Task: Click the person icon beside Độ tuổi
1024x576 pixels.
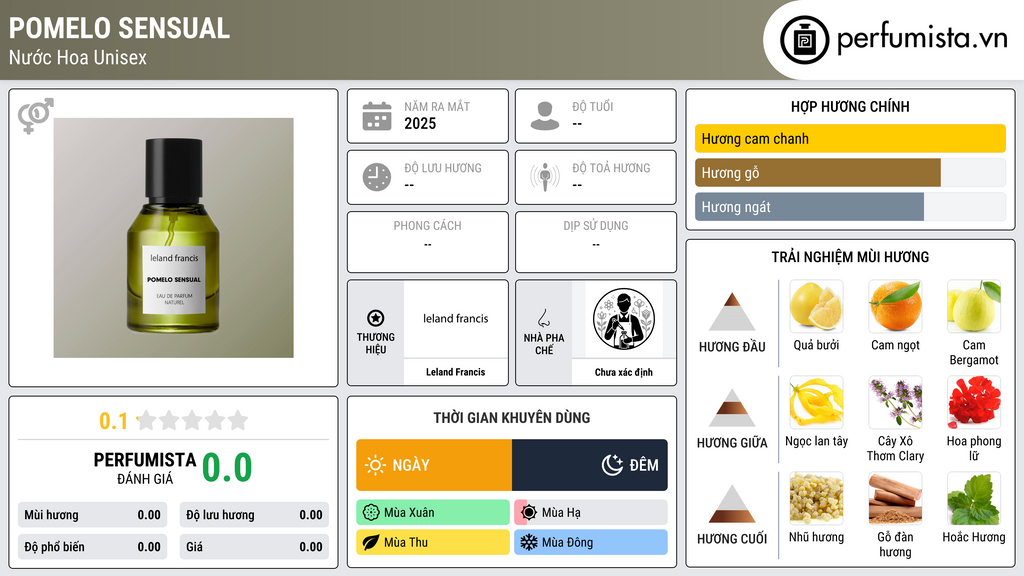Action: point(545,116)
